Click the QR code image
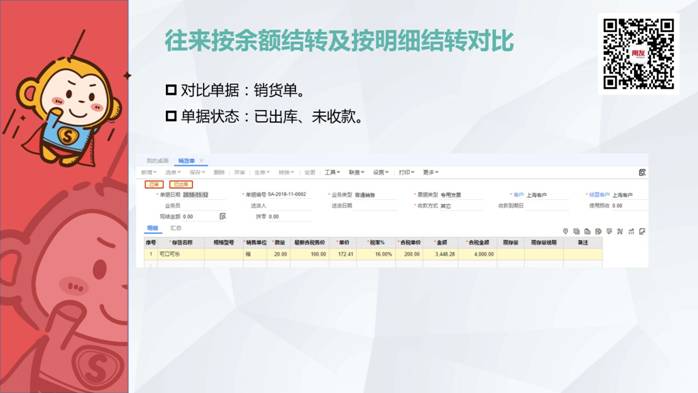 tap(638, 54)
